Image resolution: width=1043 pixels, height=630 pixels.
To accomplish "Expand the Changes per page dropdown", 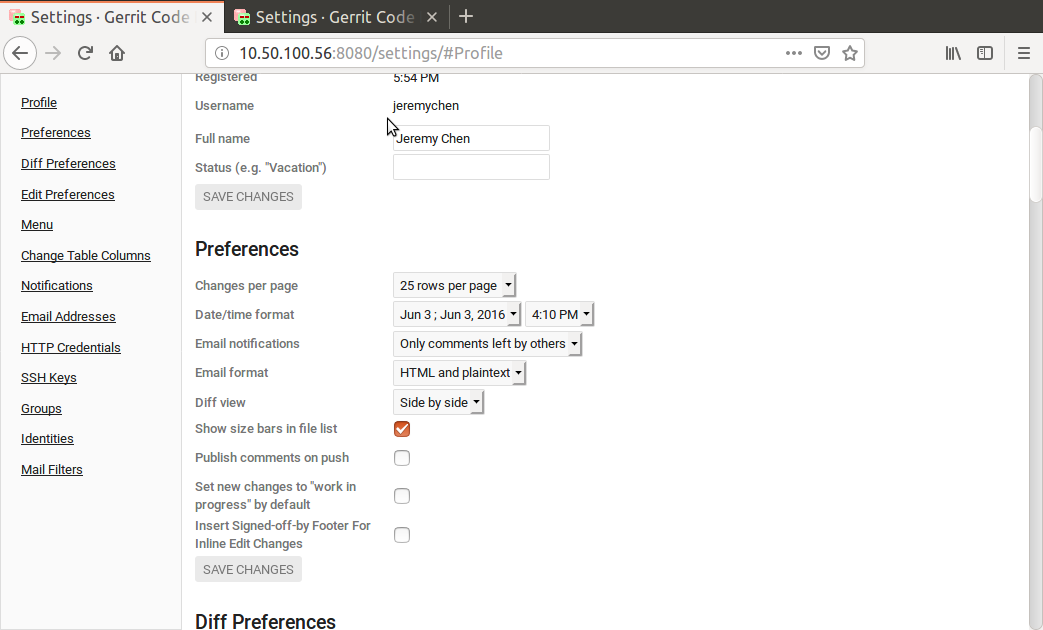I will 455,286.
